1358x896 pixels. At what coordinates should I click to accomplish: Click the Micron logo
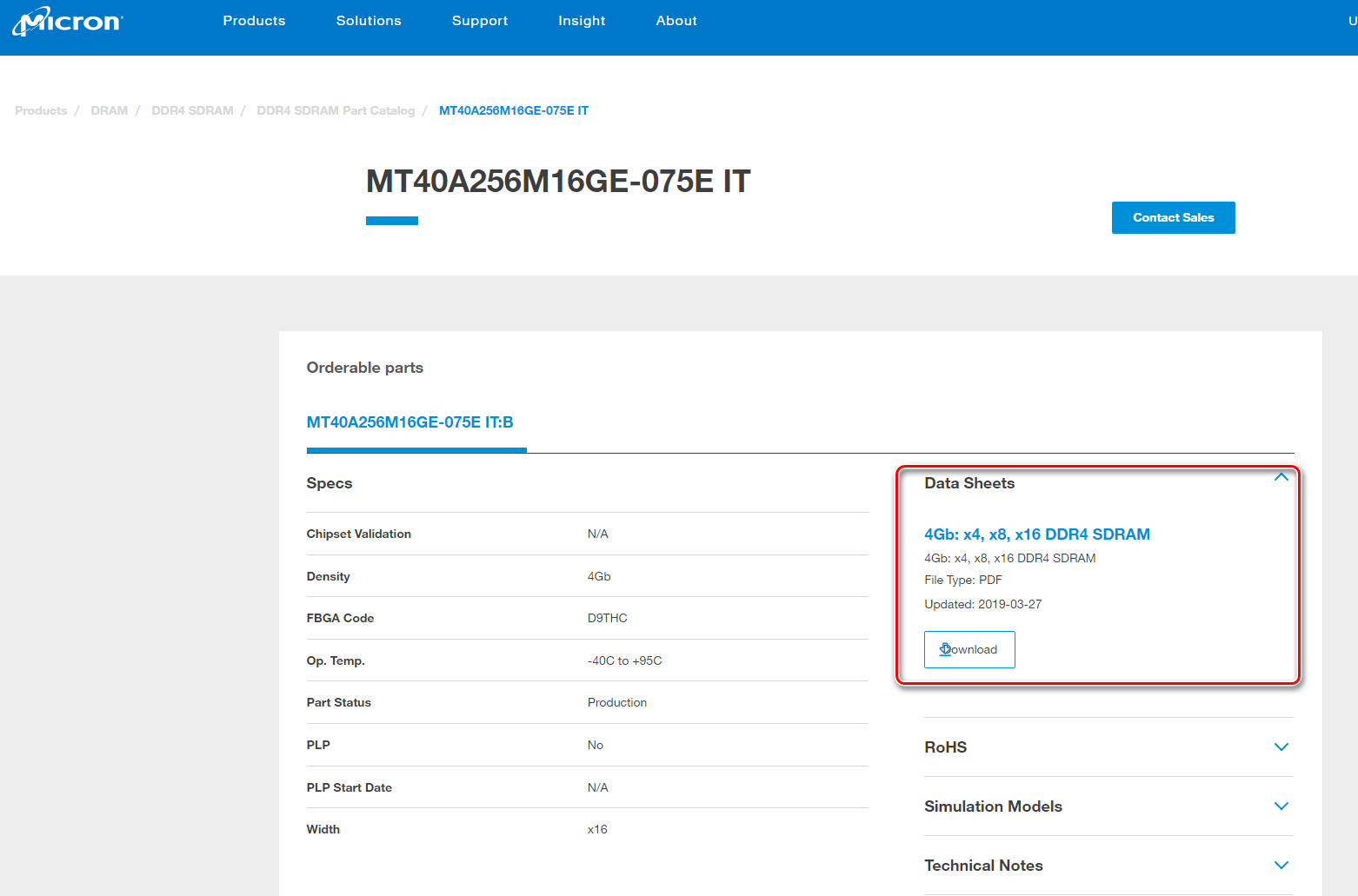pyautogui.click(x=67, y=20)
